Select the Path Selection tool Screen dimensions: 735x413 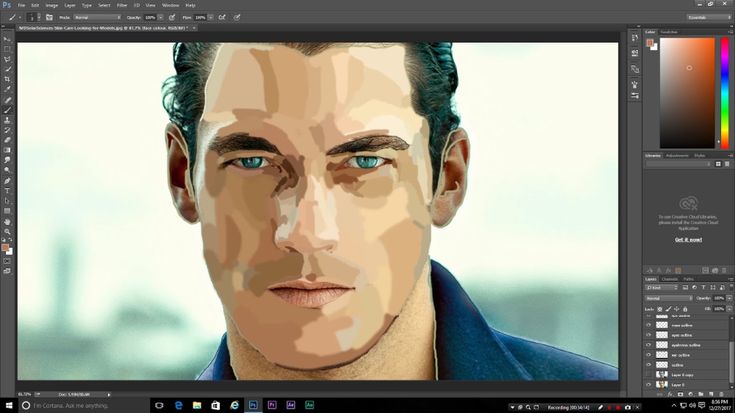pos(7,201)
